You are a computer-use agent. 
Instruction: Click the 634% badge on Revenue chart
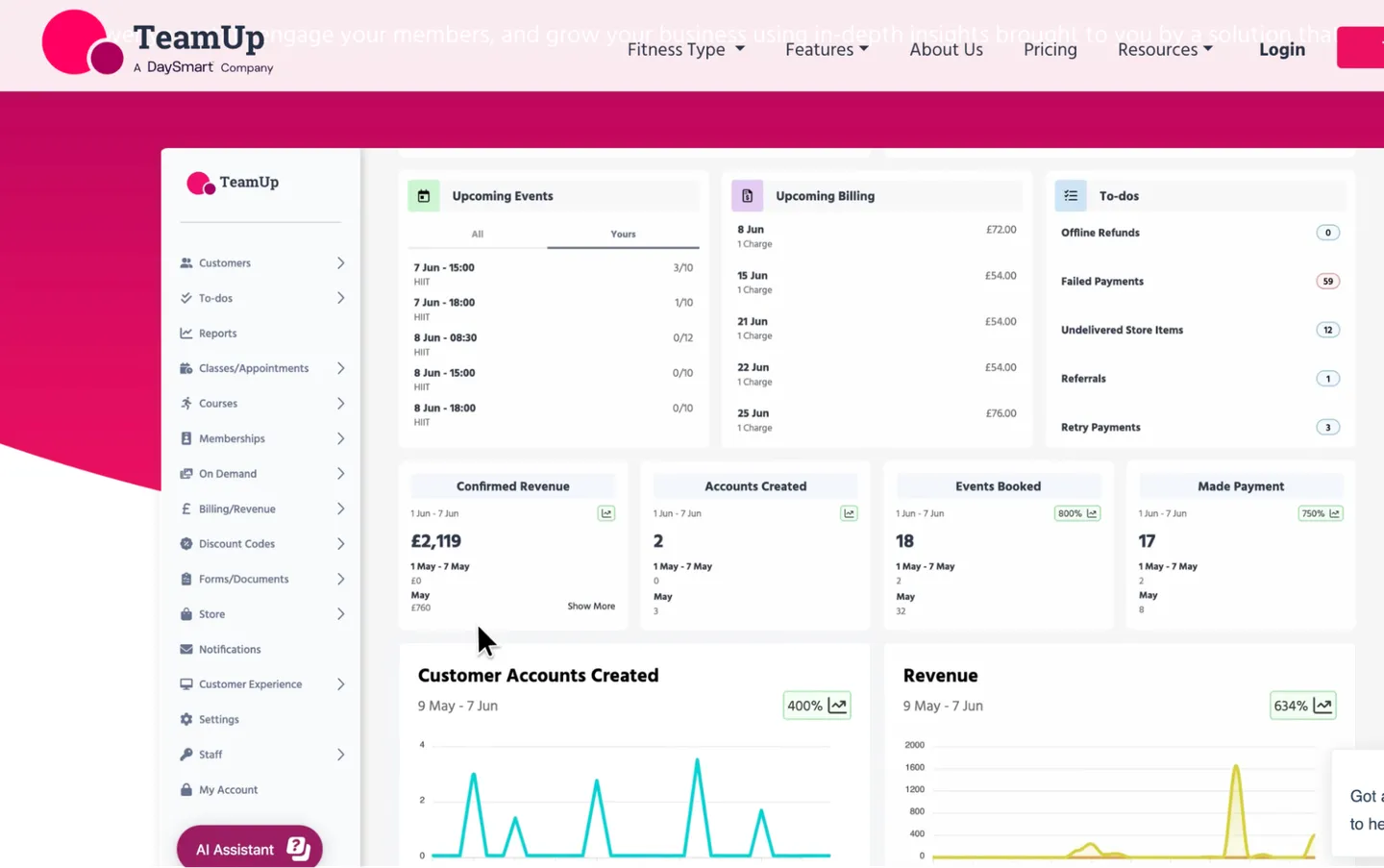coord(1303,706)
